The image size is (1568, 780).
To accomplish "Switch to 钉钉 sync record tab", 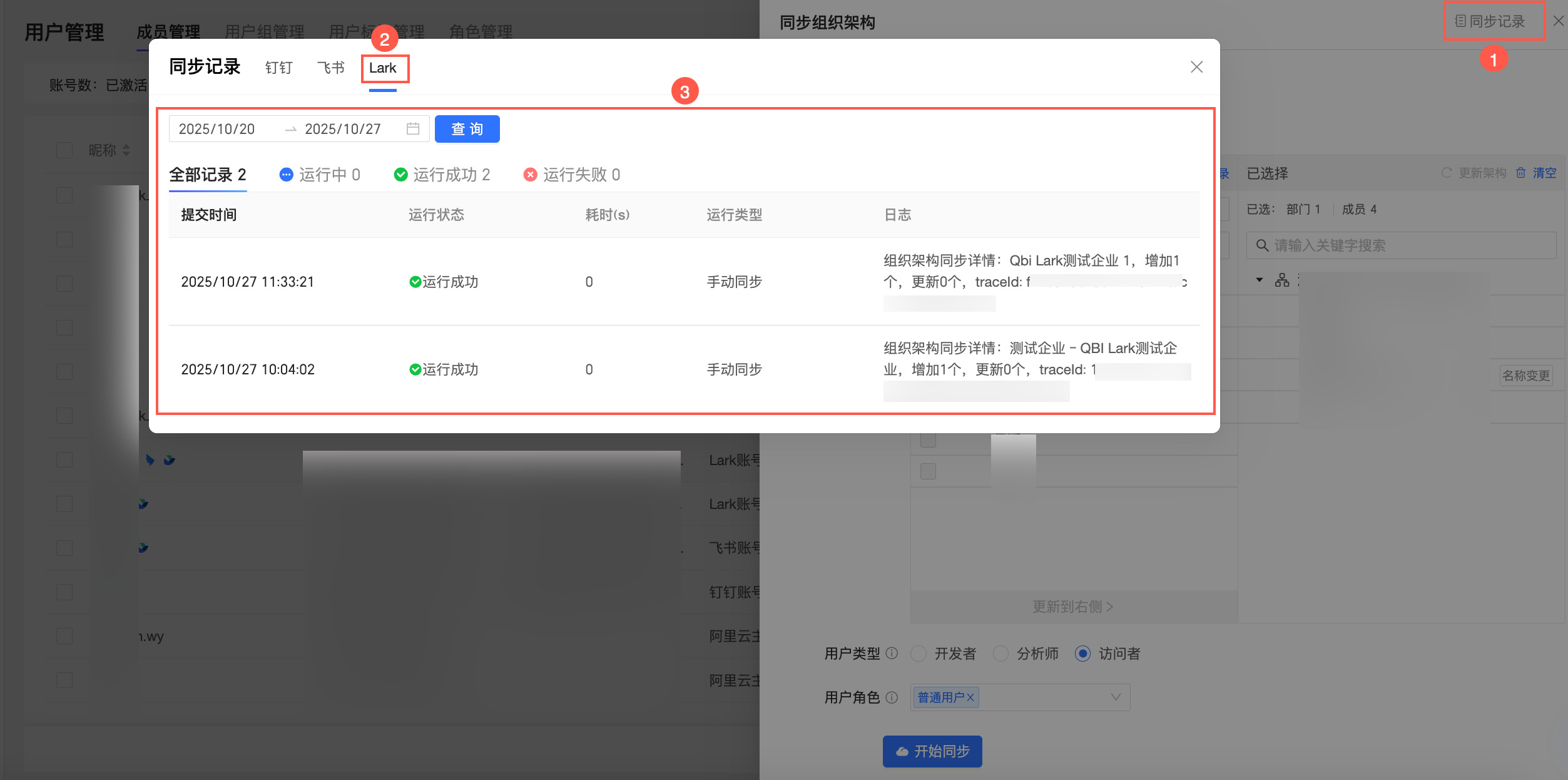I will [x=278, y=68].
